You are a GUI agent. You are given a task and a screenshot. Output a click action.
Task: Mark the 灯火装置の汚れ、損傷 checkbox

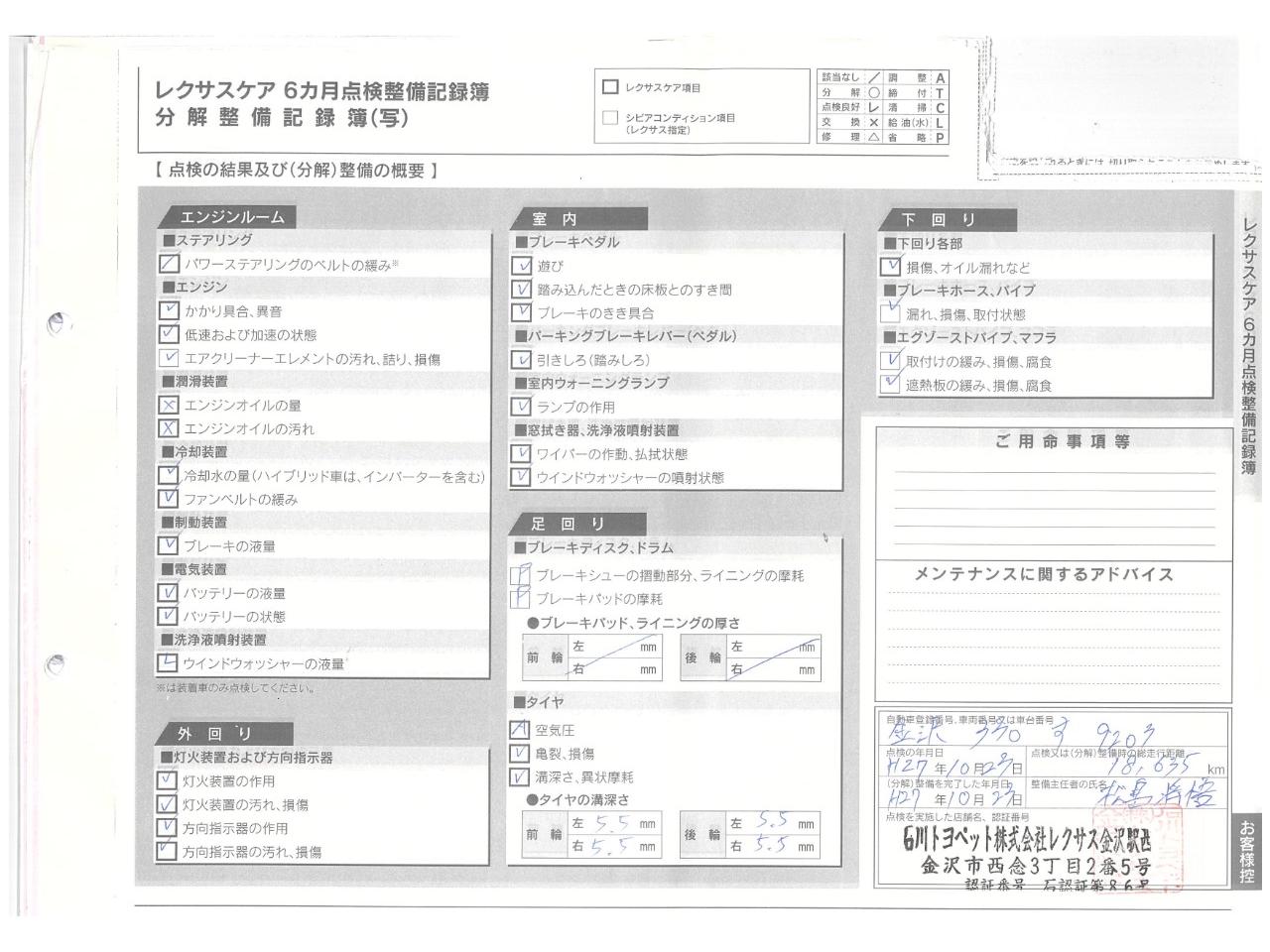click(x=167, y=804)
